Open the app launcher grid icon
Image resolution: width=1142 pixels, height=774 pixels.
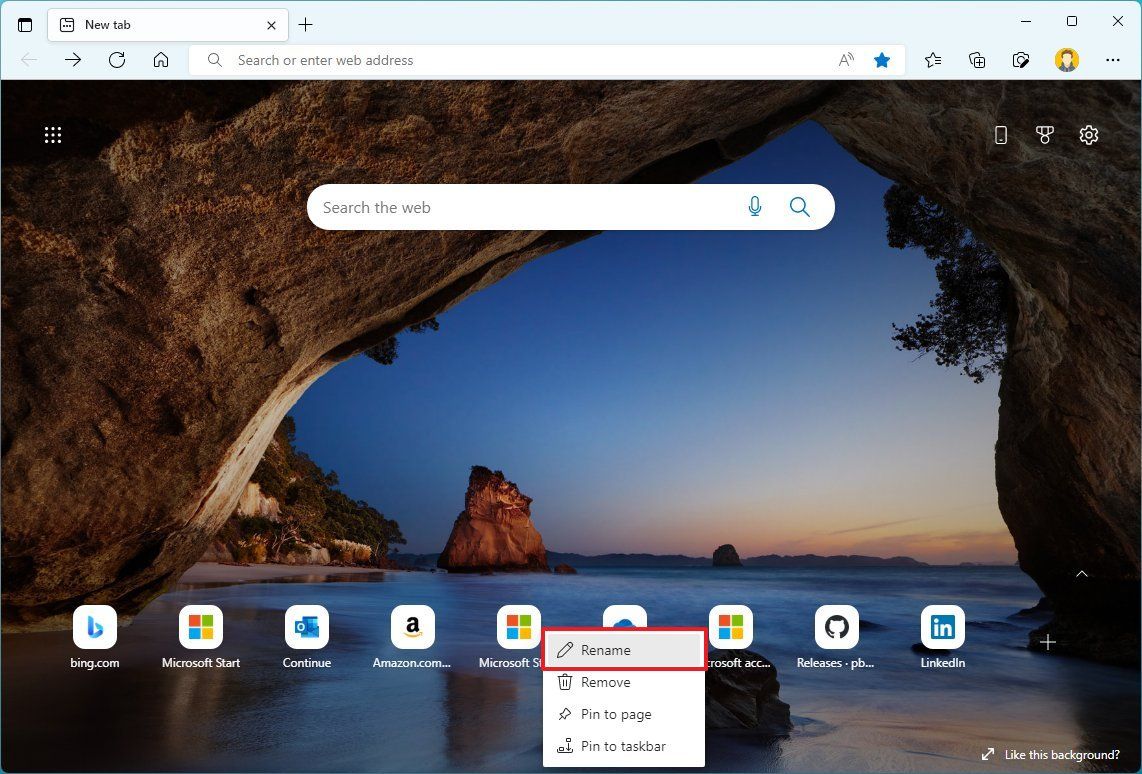tap(52, 134)
